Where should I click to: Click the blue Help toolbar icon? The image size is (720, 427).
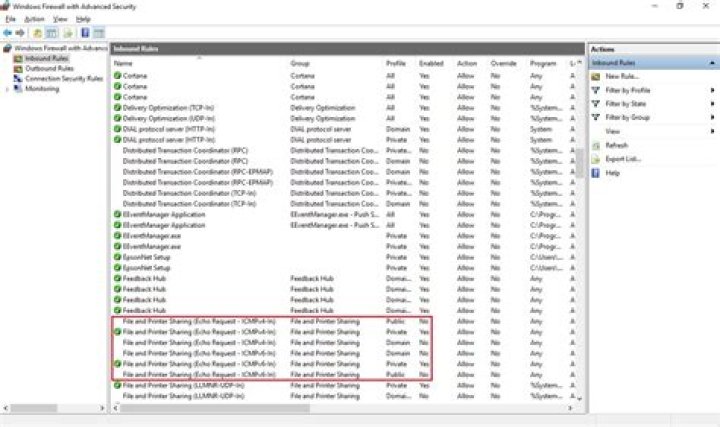[x=85, y=33]
